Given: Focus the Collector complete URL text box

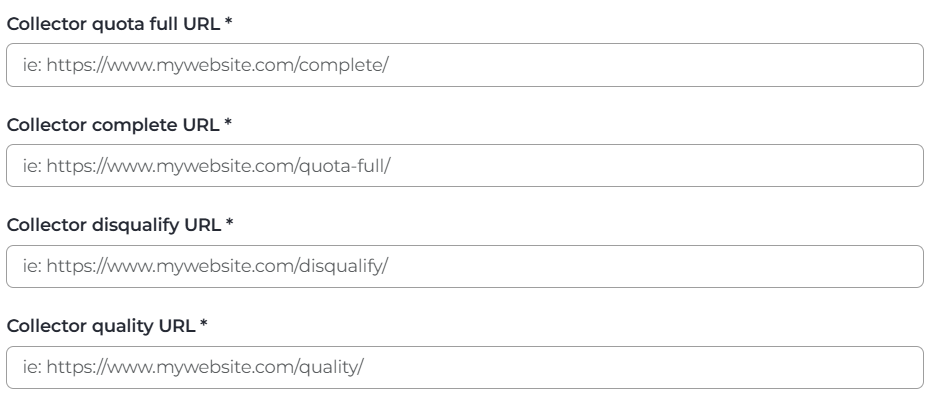Looking at the screenshot, I should pos(464,165).
